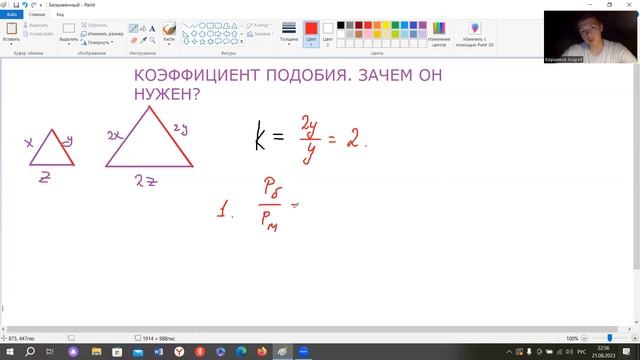The height and width of the screenshot is (360, 640).
Task: Click Edit with Paint 3D button
Action: [475, 34]
